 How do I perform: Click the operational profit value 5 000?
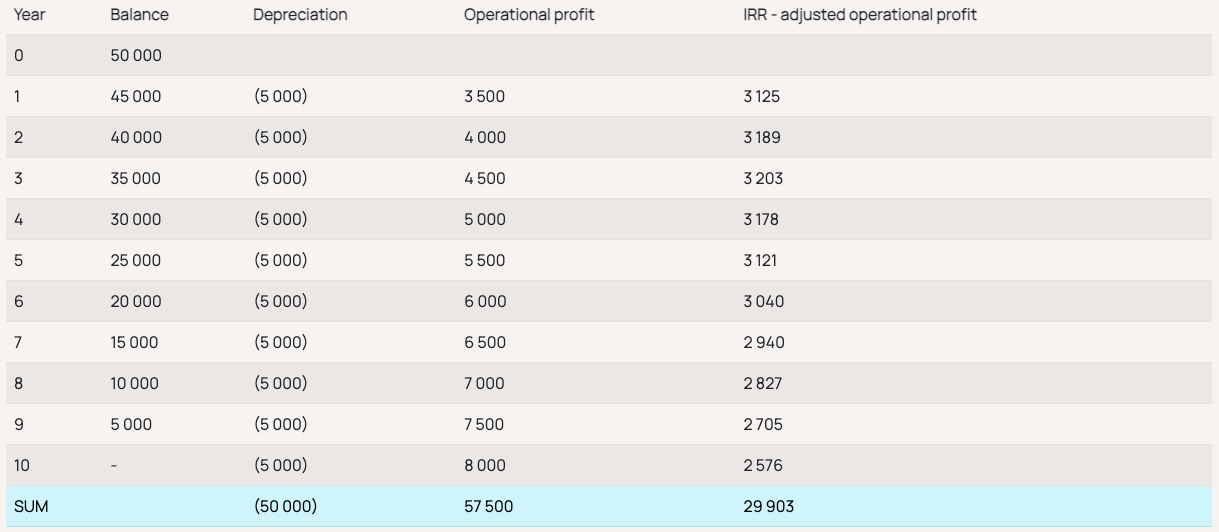(485, 220)
